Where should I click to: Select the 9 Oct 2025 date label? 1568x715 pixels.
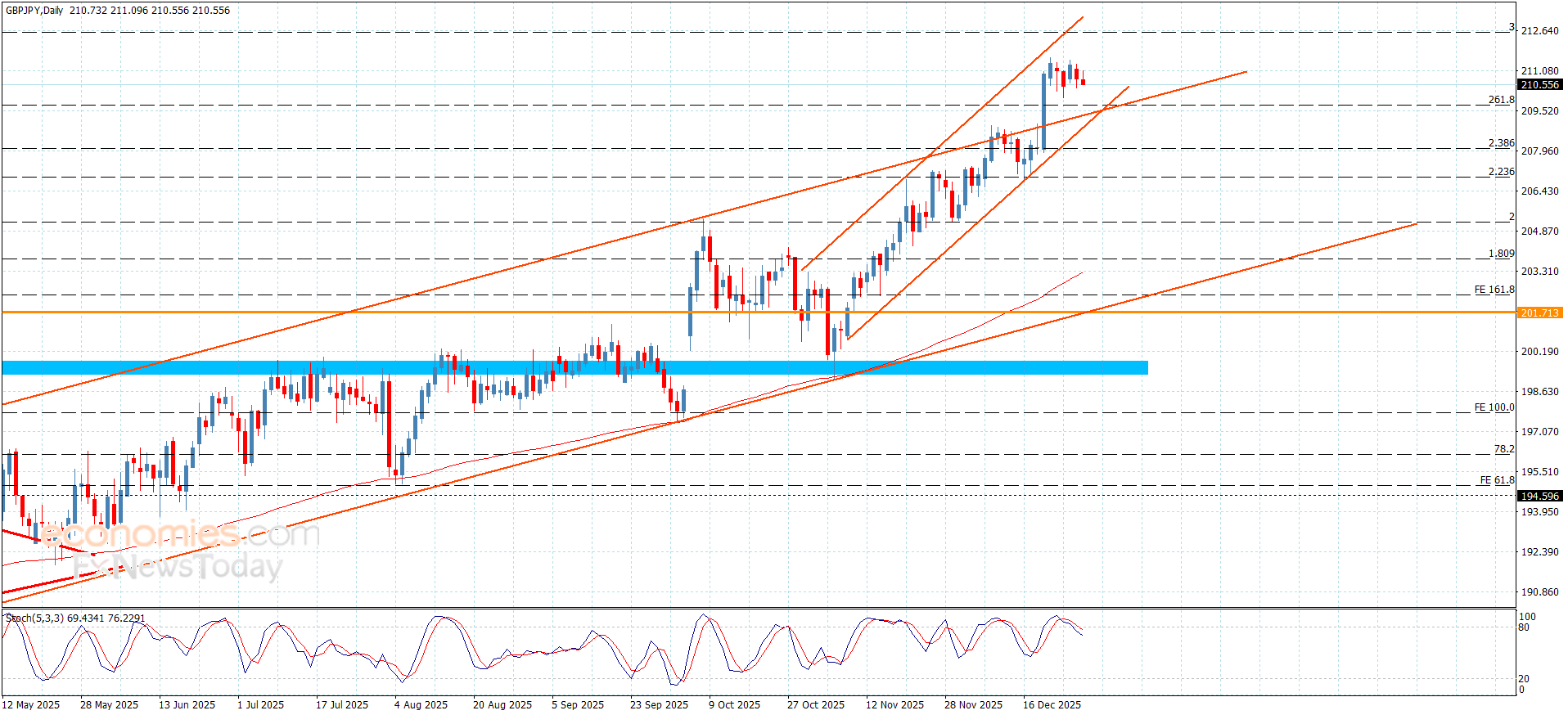tap(734, 704)
